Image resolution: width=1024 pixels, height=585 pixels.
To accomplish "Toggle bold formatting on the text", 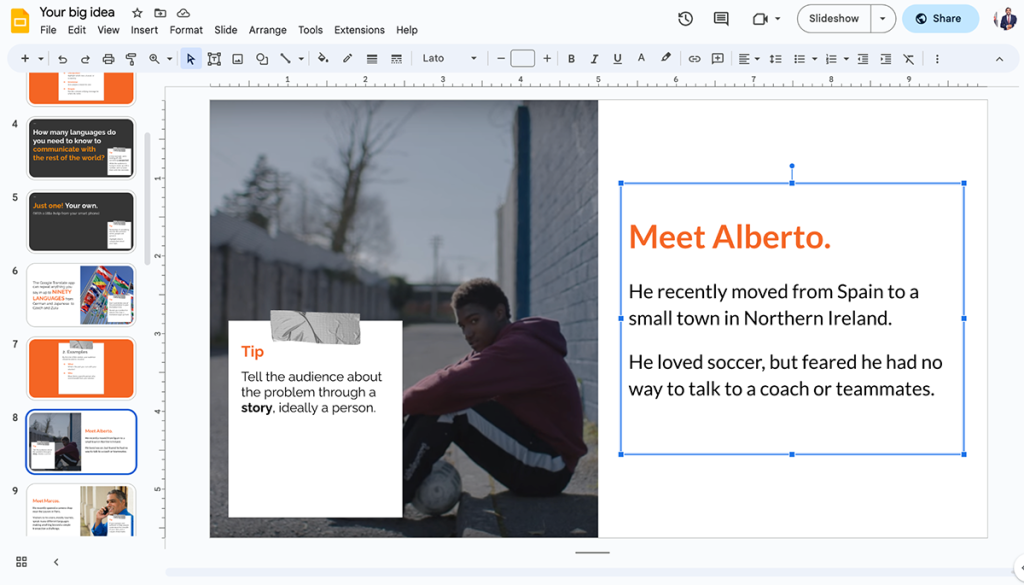I will click(x=571, y=58).
